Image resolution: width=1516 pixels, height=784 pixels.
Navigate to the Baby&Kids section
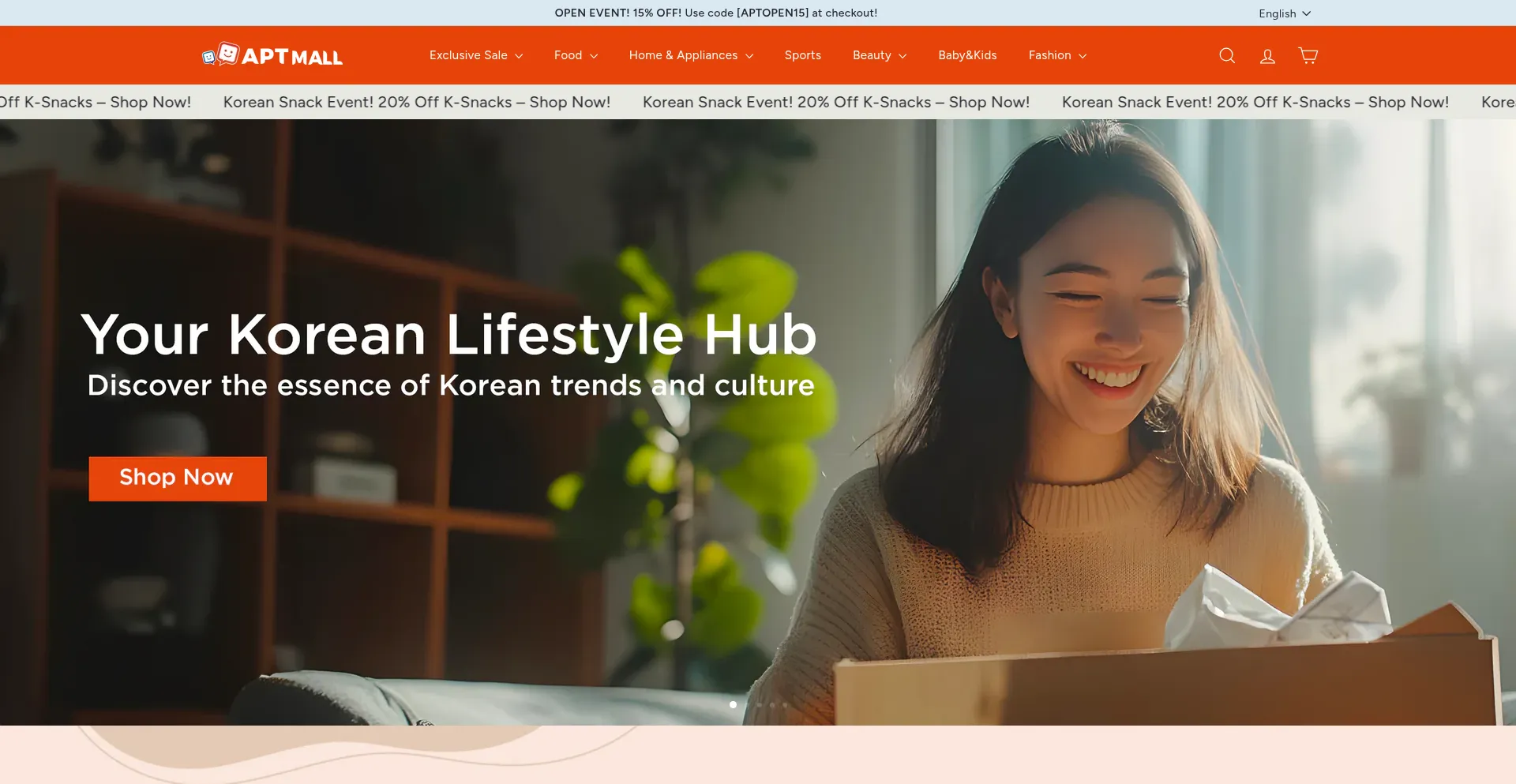967,55
